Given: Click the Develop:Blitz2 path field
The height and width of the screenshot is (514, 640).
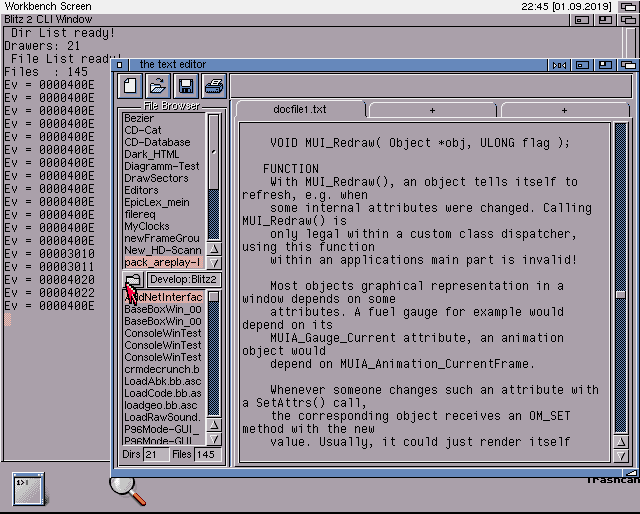Looking at the screenshot, I should pos(184,279).
